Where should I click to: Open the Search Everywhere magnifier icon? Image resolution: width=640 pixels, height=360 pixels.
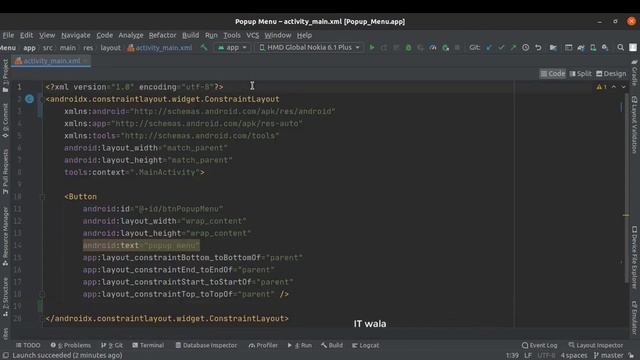coord(620,48)
